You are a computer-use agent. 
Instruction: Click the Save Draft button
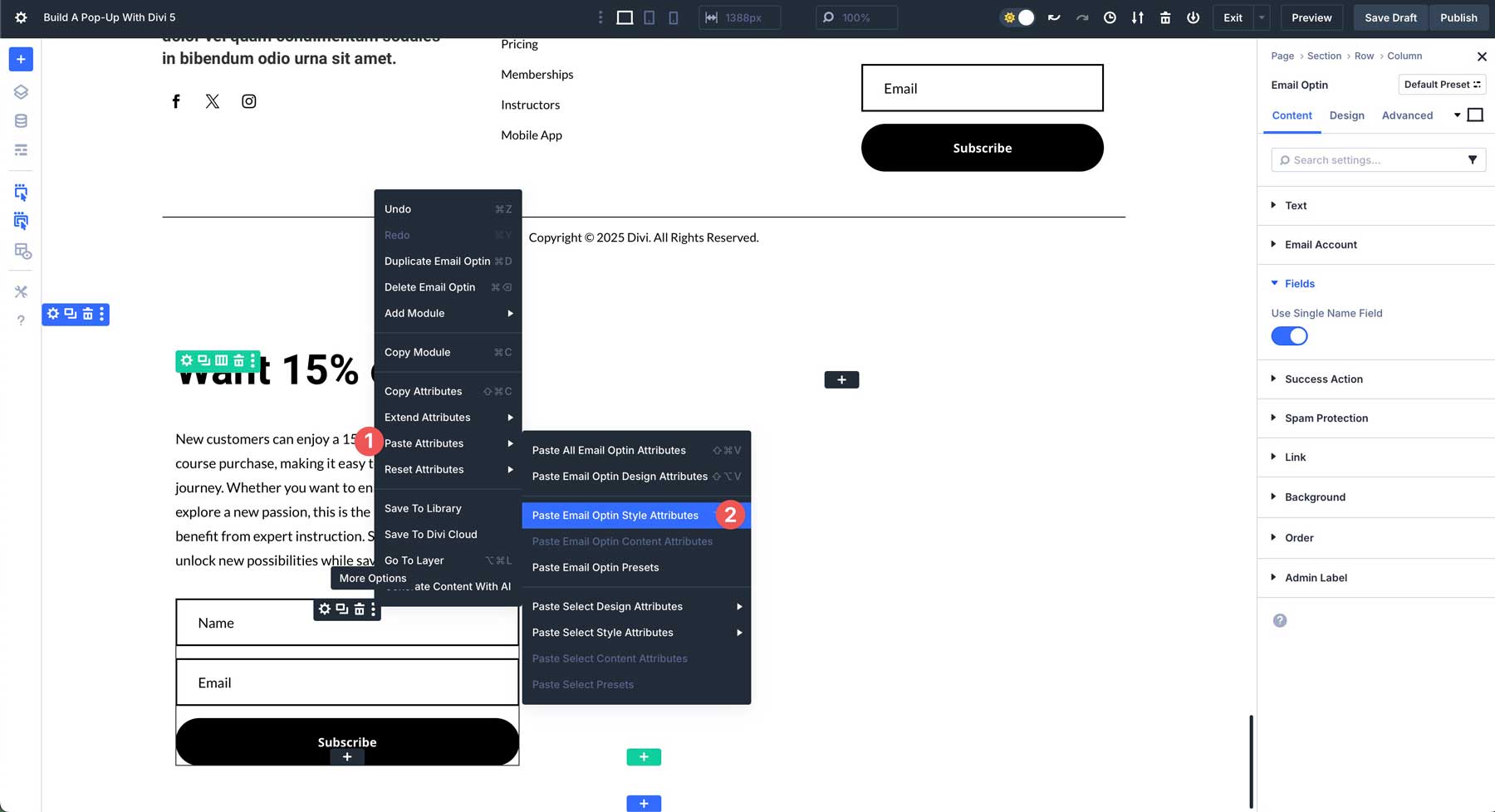1390,17
